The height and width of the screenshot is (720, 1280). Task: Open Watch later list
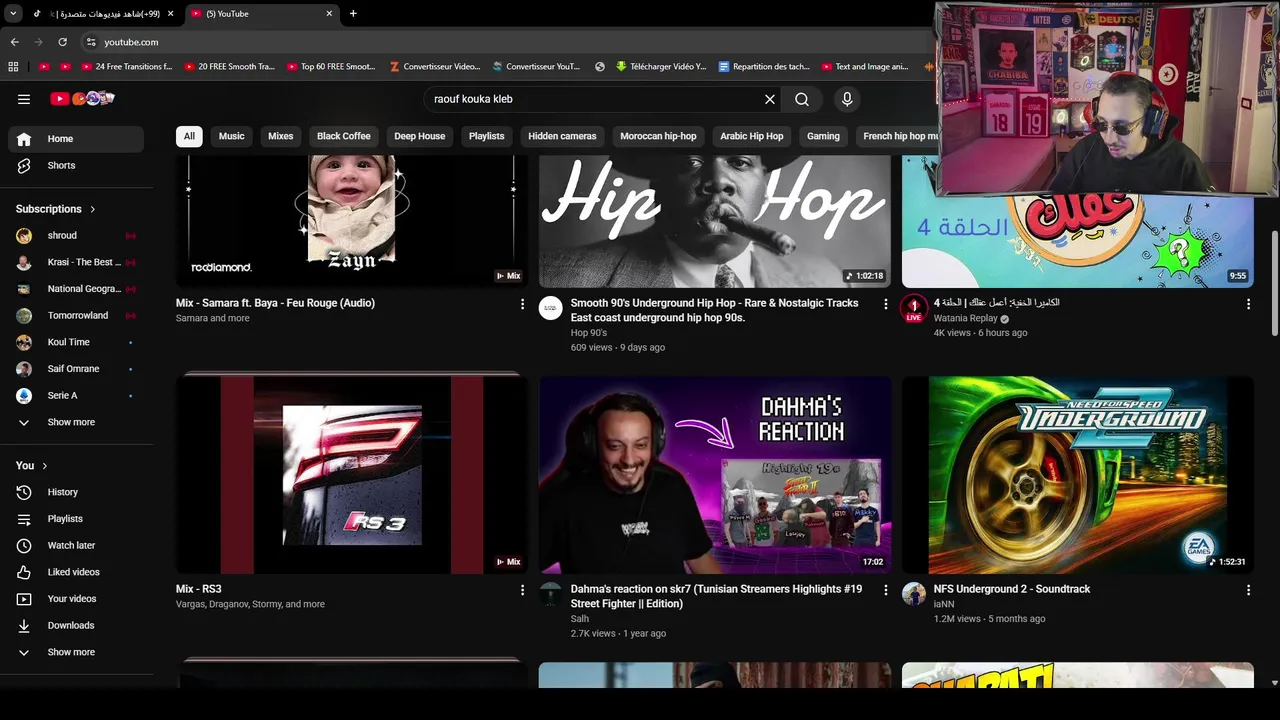tap(76, 545)
